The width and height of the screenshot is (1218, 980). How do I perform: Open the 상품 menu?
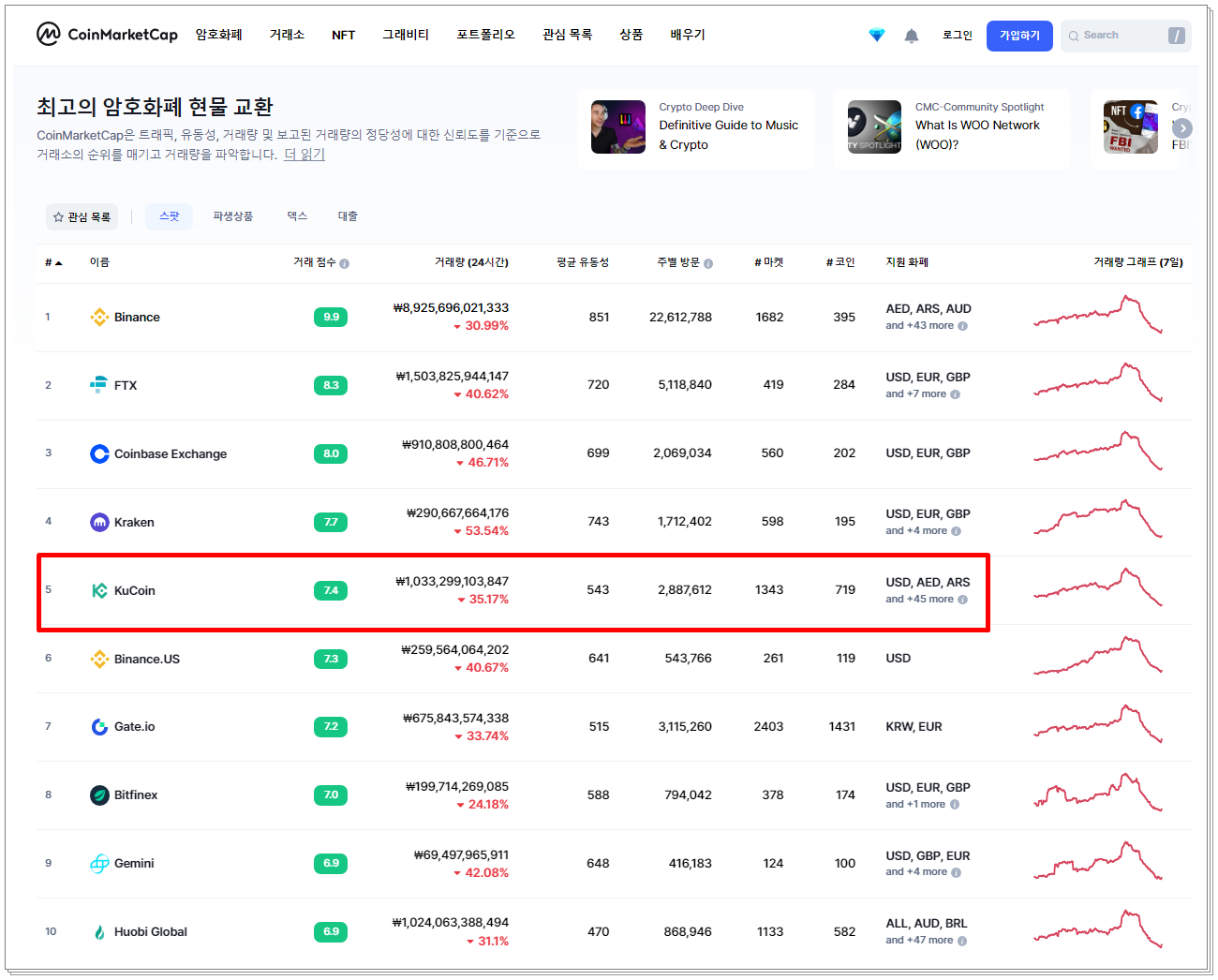(x=631, y=35)
